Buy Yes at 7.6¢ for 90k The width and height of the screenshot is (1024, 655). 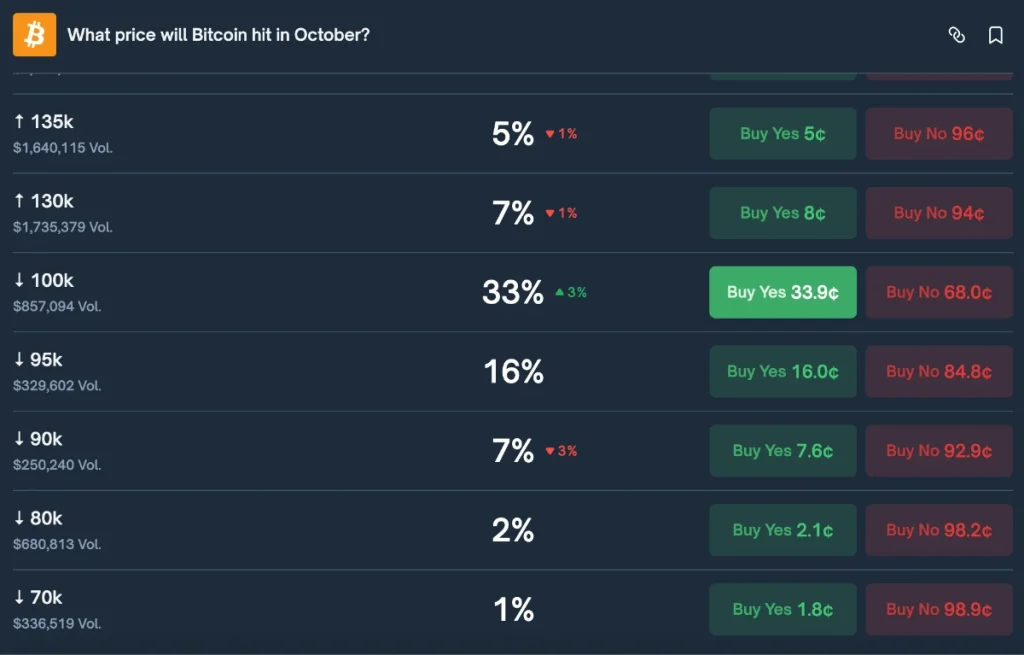pyautogui.click(x=782, y=450)
